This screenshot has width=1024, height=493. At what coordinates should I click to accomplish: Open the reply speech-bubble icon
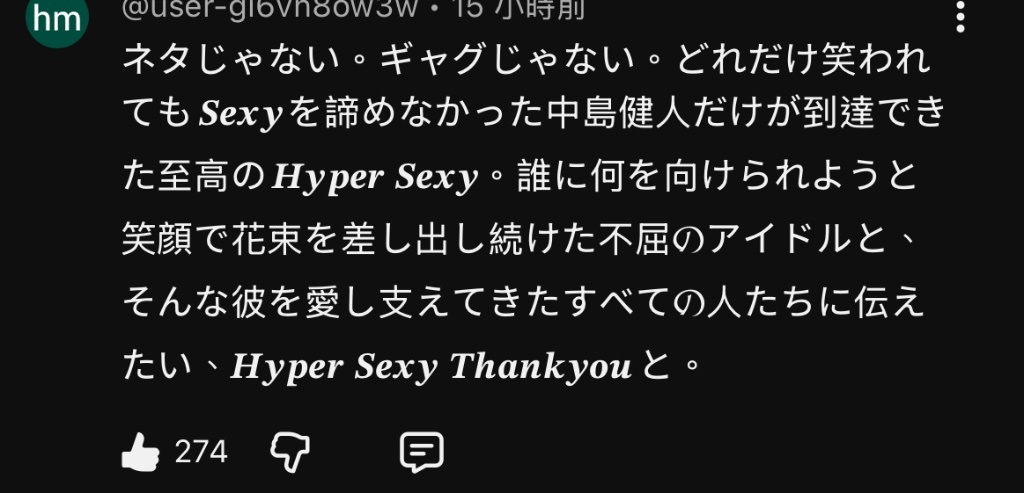(422, 452)
